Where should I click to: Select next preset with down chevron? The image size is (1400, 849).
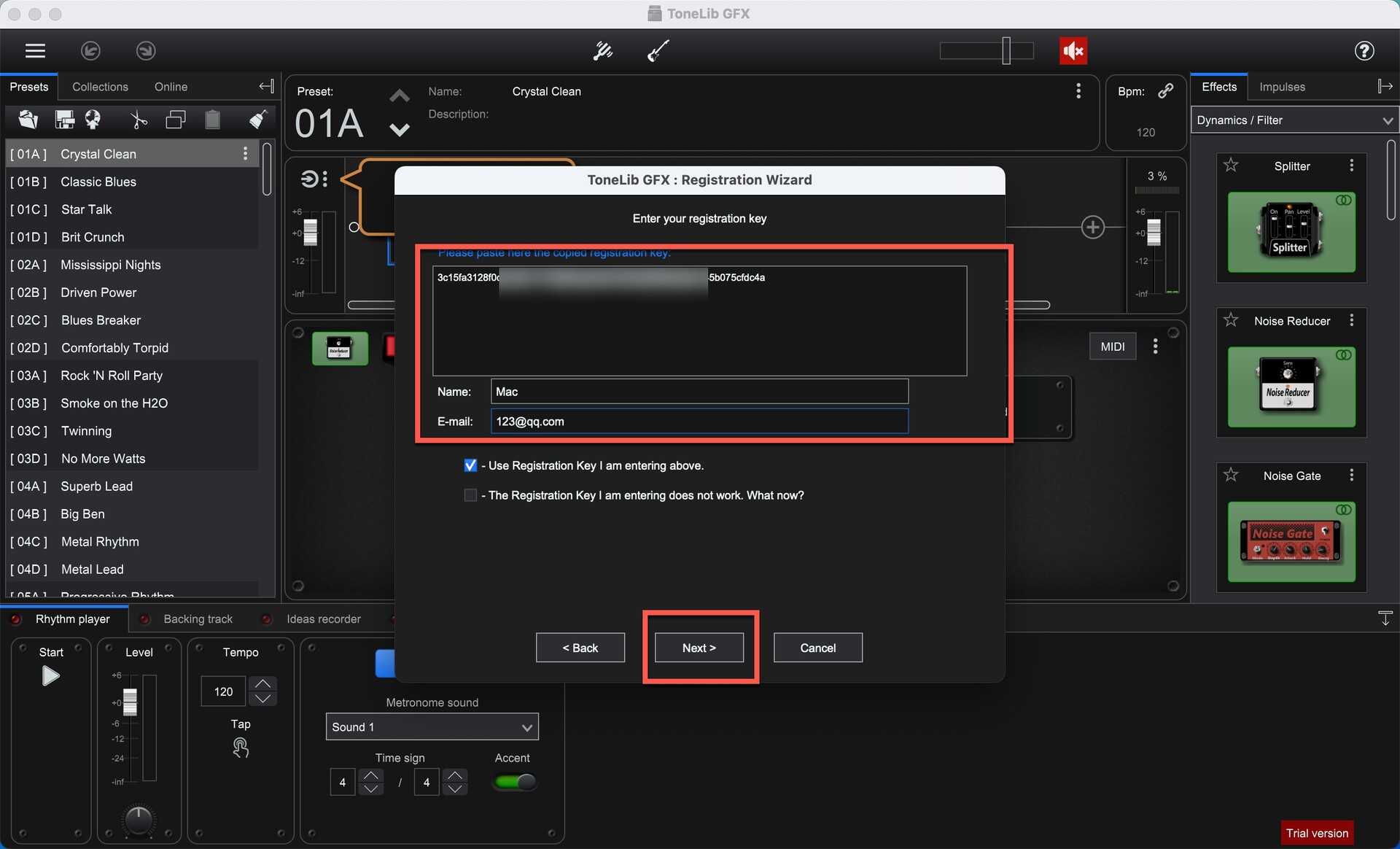click(x=400, y=130)
